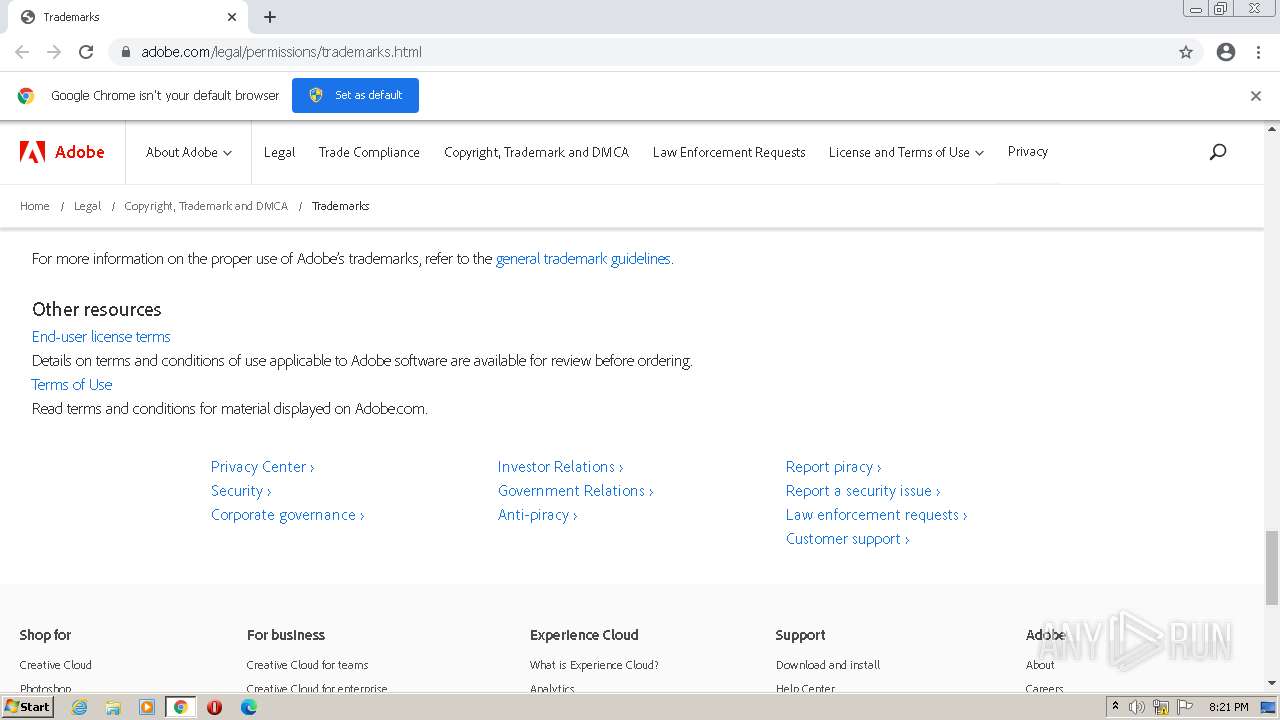This screenshot has height=720, width=1280.
Task: Open Creative Cloud for teams link
Action: pos(307,665)
